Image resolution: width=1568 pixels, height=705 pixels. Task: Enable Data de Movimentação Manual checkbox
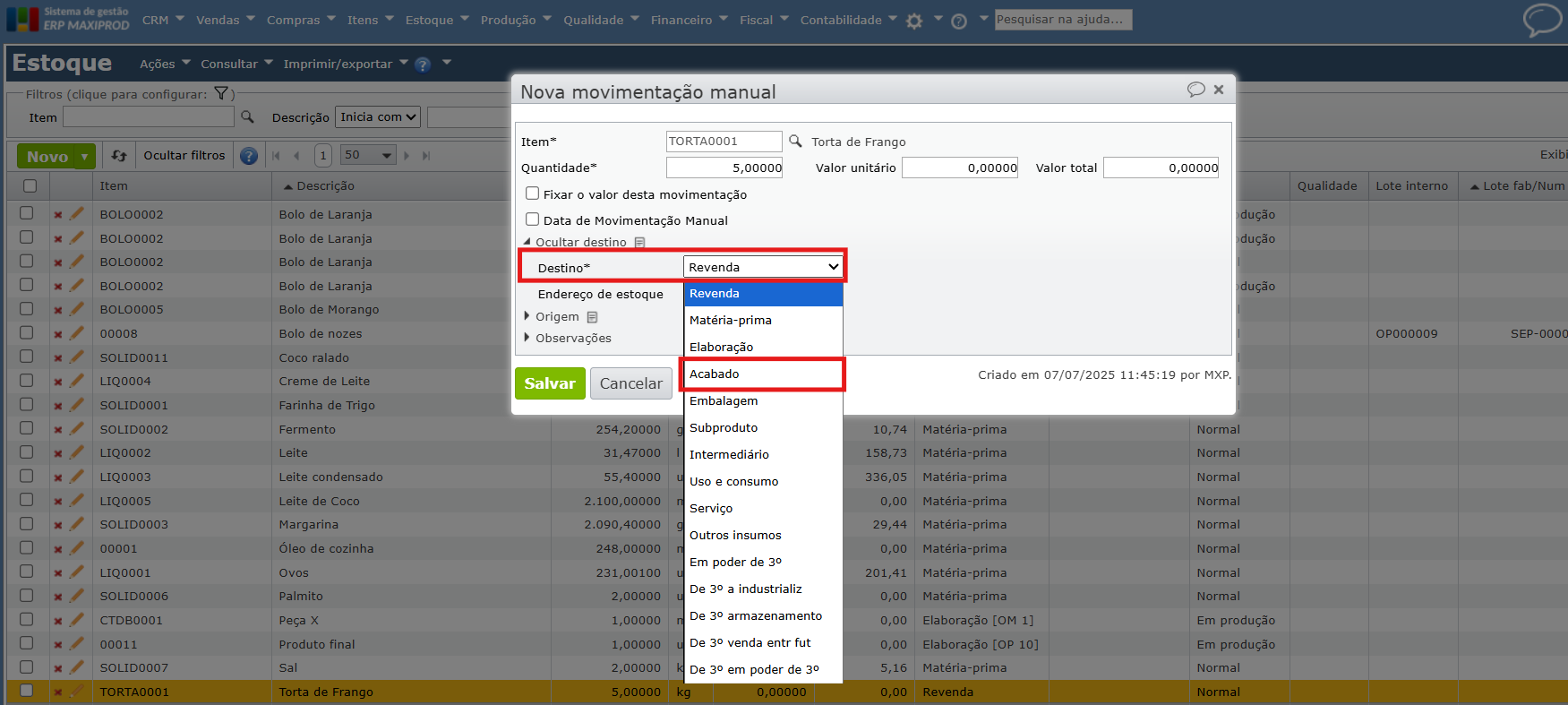click(533, 219)
